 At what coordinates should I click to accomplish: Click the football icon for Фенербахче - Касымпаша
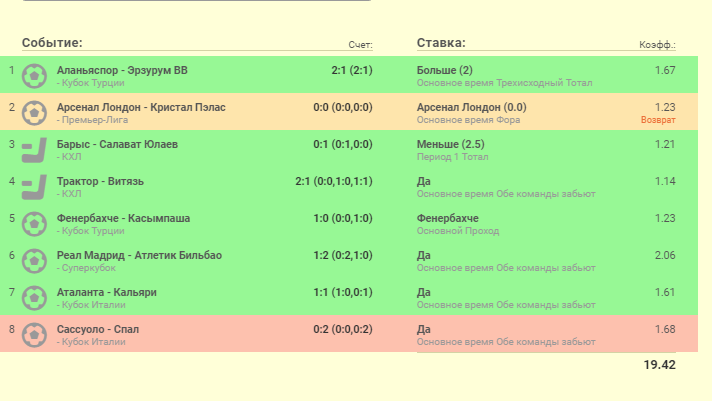(x=35, y=223)
